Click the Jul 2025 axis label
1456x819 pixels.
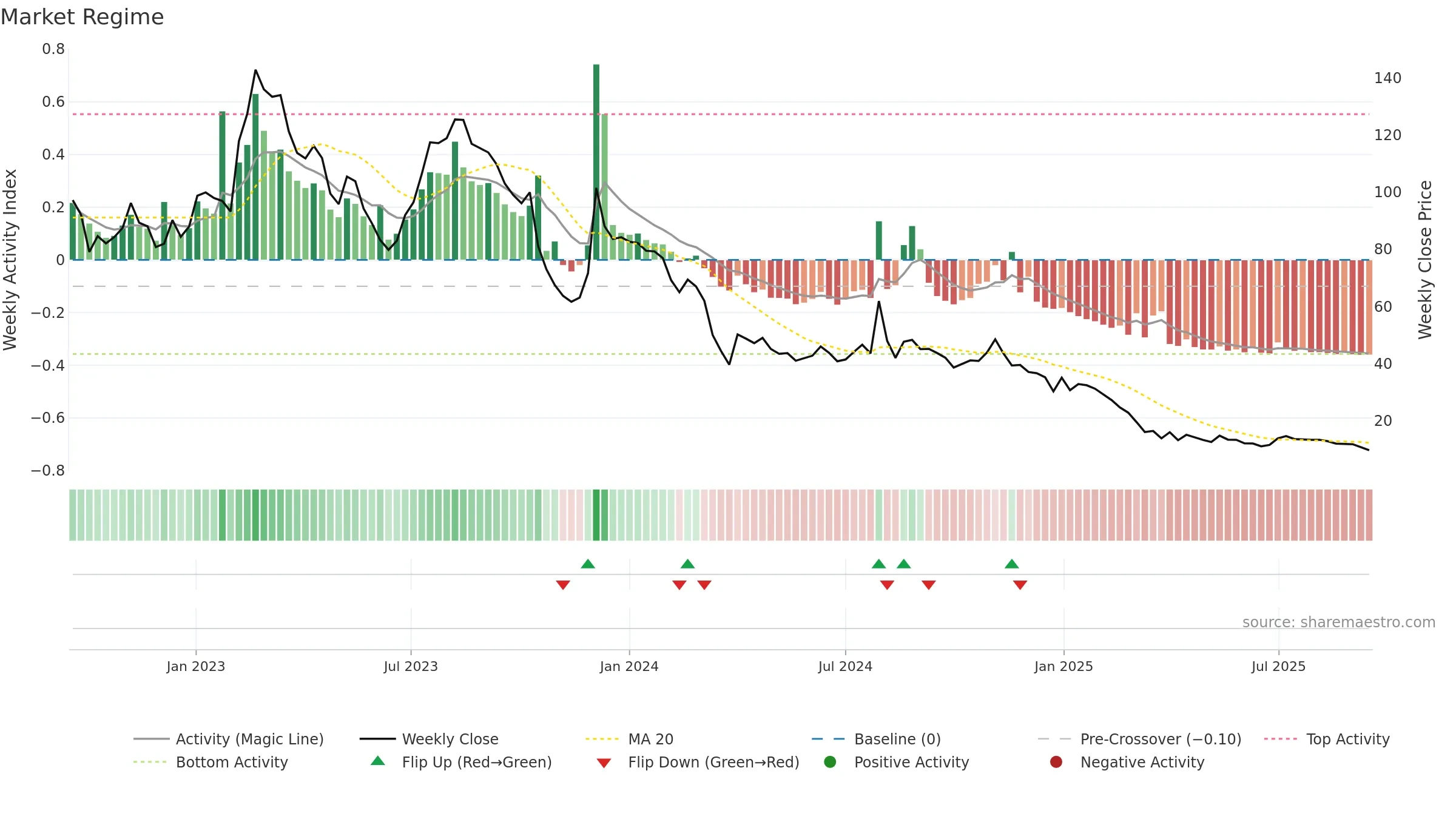[1278, 666]
